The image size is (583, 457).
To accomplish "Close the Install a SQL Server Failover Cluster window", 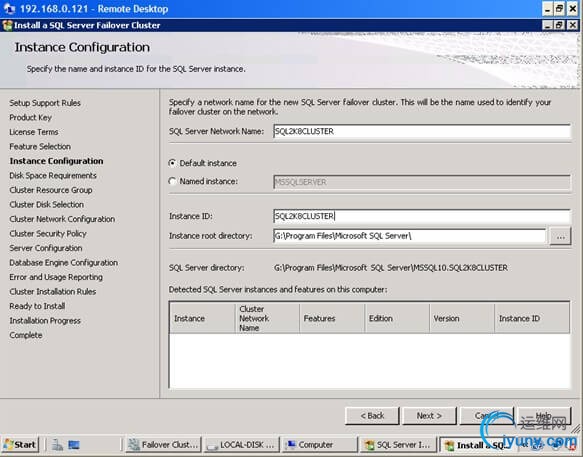I will point(572,25).
